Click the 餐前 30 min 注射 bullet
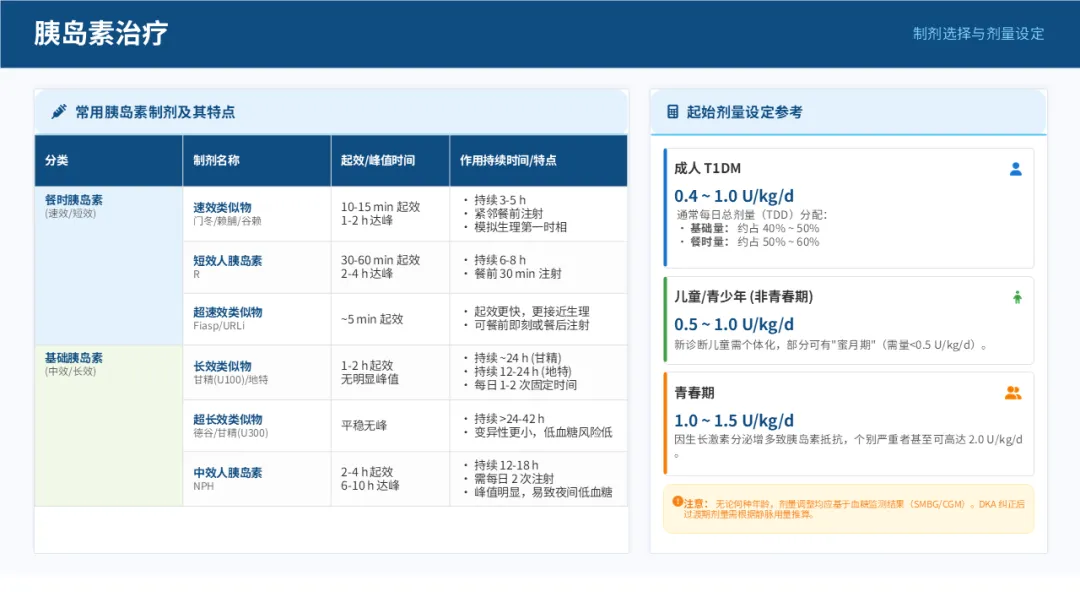Screen dimensions: 1080x608 (x=518, y=273)
